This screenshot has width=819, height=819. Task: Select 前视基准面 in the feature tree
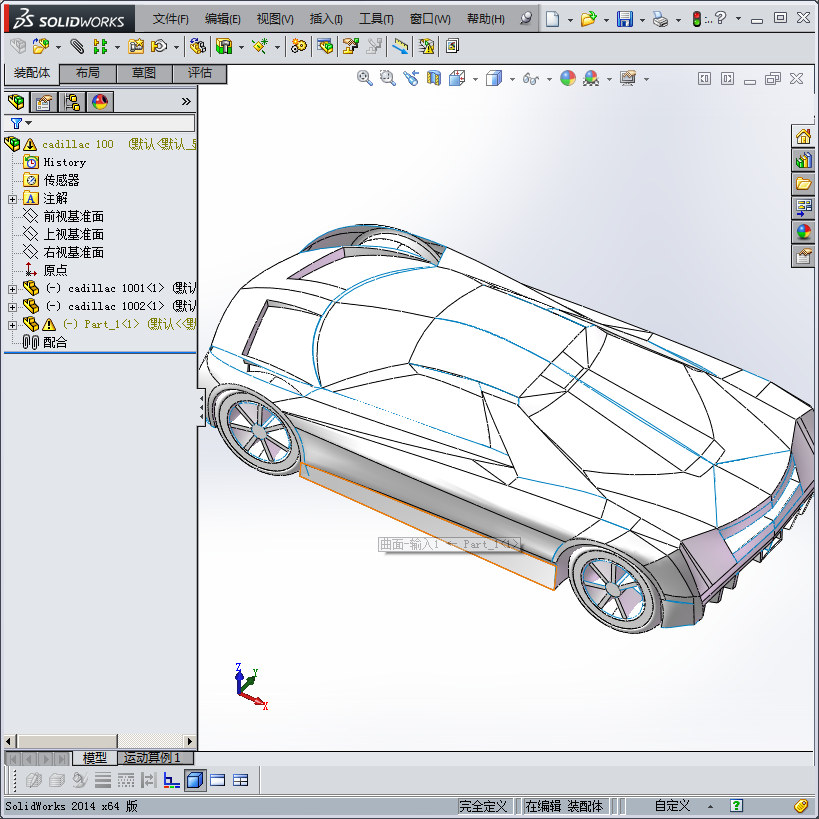pyautogui.click(x=73, y=216)
